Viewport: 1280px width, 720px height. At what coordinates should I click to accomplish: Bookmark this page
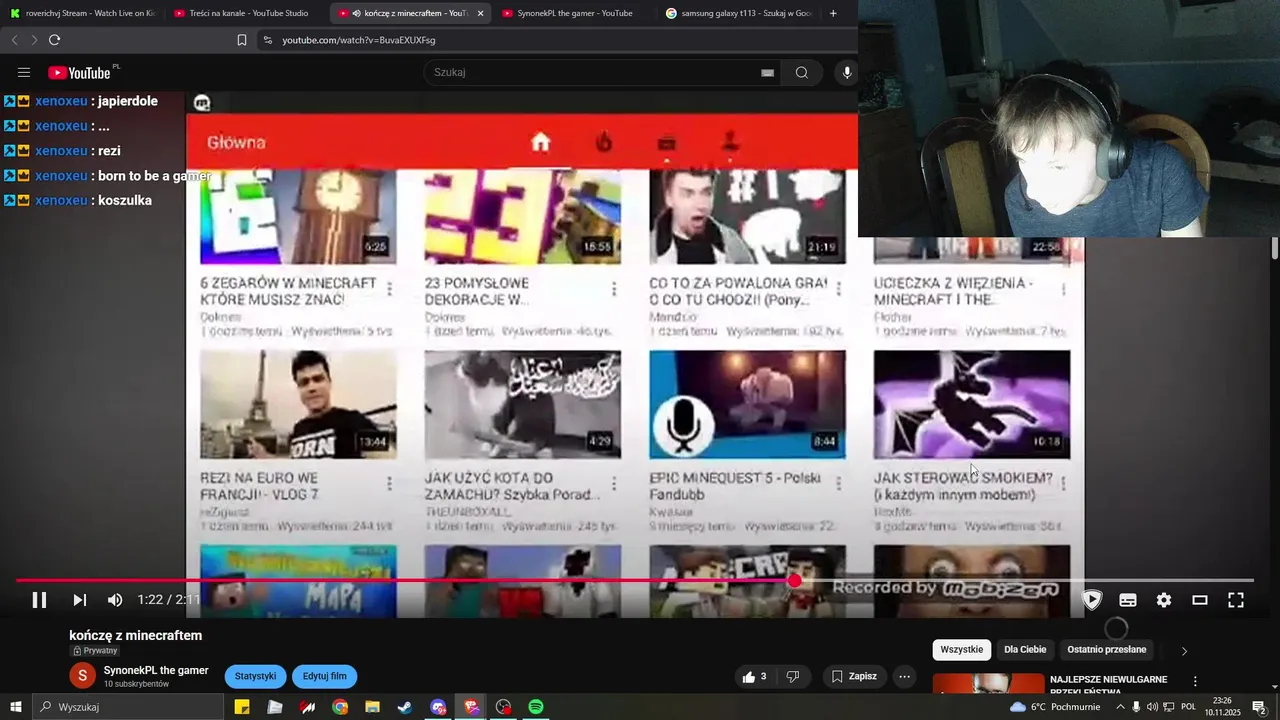pyautogui.click(x=242, y=40)
